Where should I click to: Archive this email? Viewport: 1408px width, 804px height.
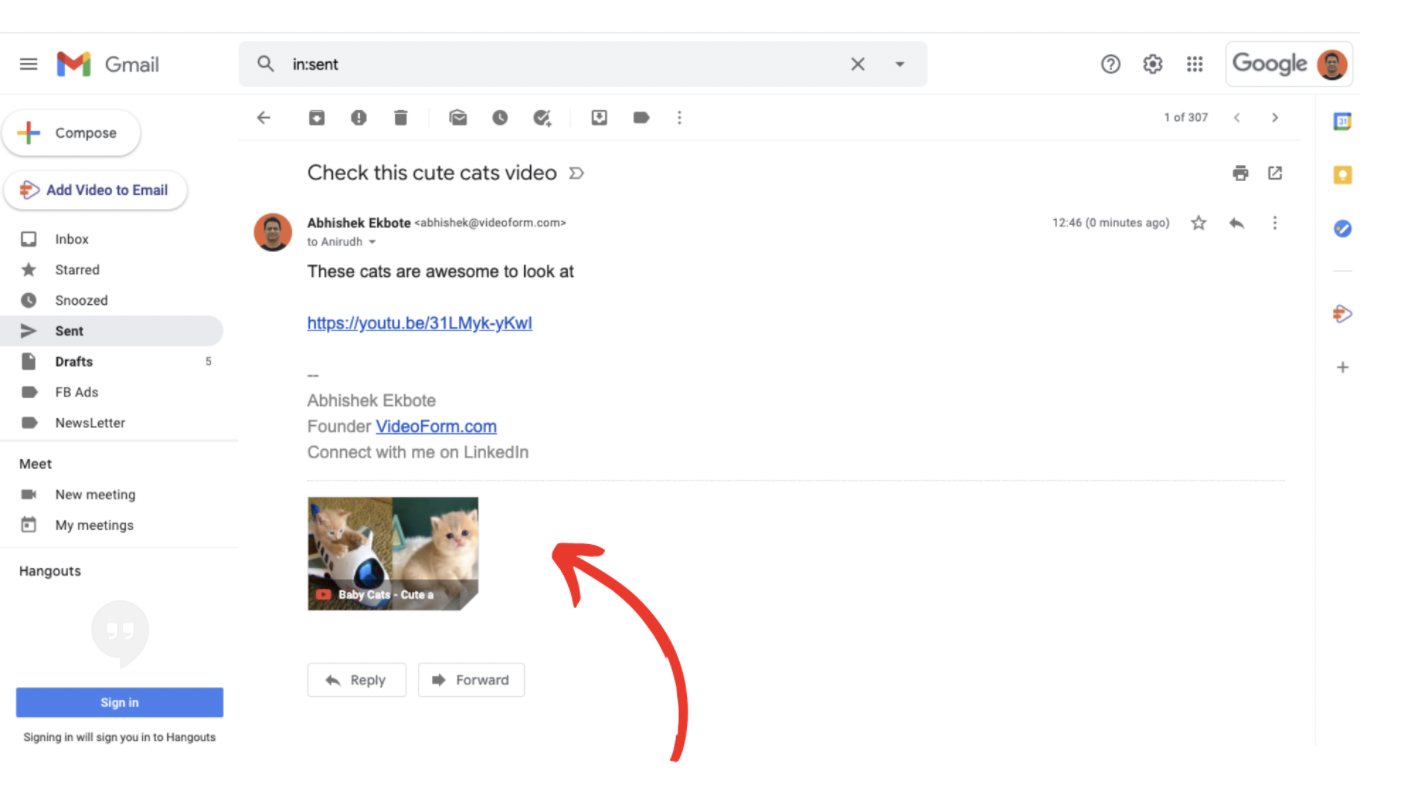pyautogui.click(x=317, y=118)
